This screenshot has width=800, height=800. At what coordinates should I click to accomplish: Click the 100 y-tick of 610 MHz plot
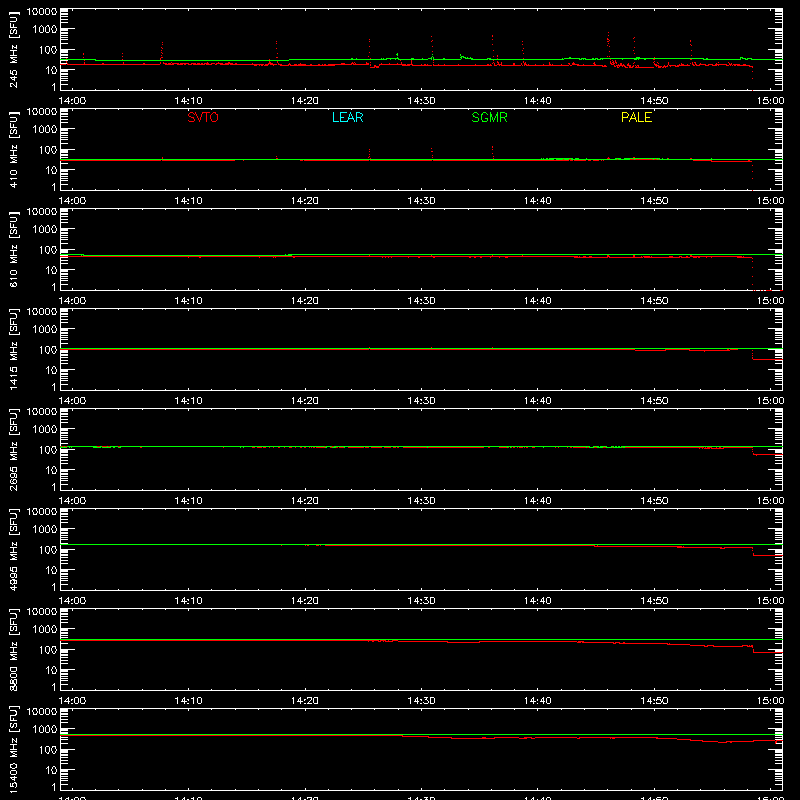tap(48, 250)
